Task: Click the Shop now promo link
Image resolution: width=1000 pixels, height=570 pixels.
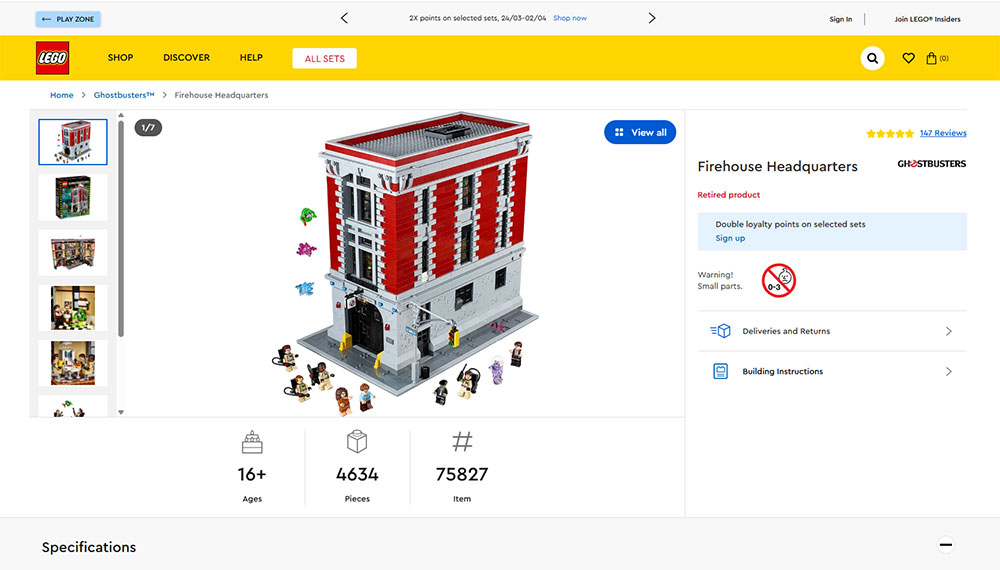Action: pos(570,18)
